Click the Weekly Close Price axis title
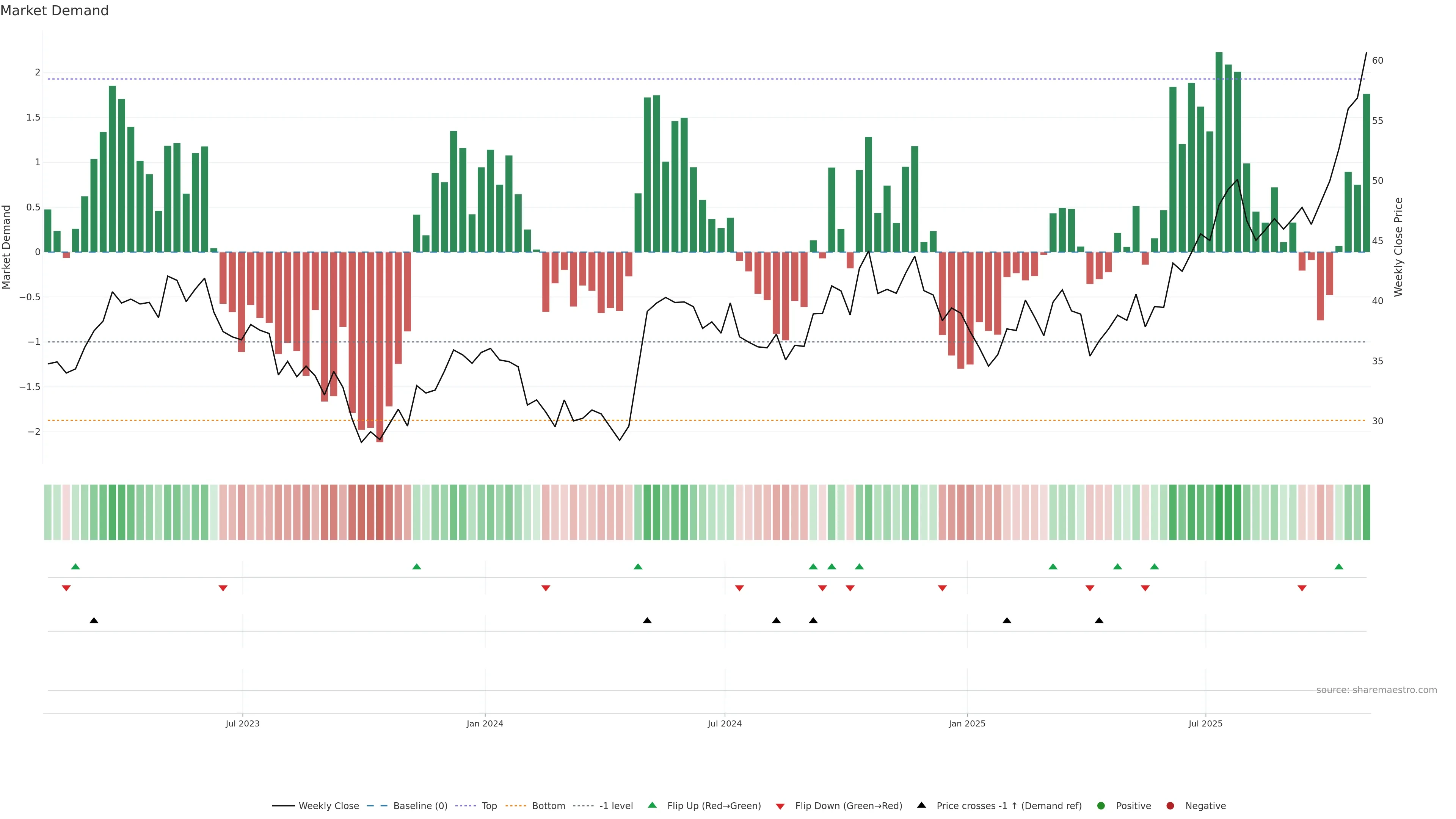1456x819 pixels. tap(1398, 247)
